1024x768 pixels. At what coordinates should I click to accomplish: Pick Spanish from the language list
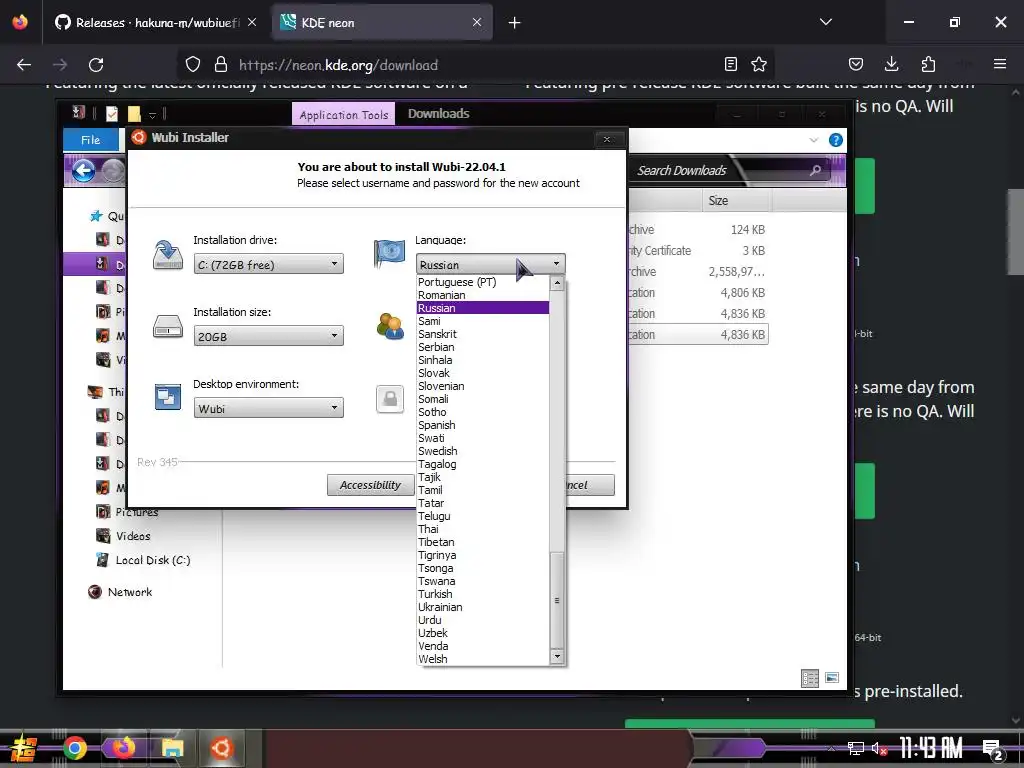(483, 425)
